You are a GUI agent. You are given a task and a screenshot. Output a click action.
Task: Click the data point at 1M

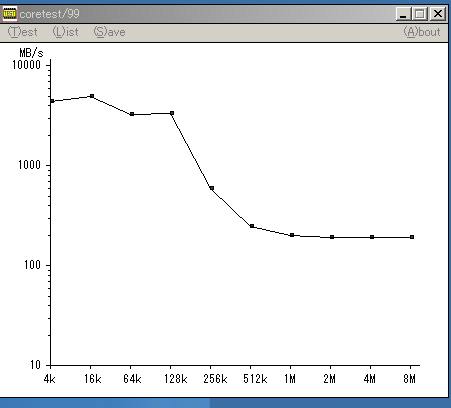click(292, 235)
